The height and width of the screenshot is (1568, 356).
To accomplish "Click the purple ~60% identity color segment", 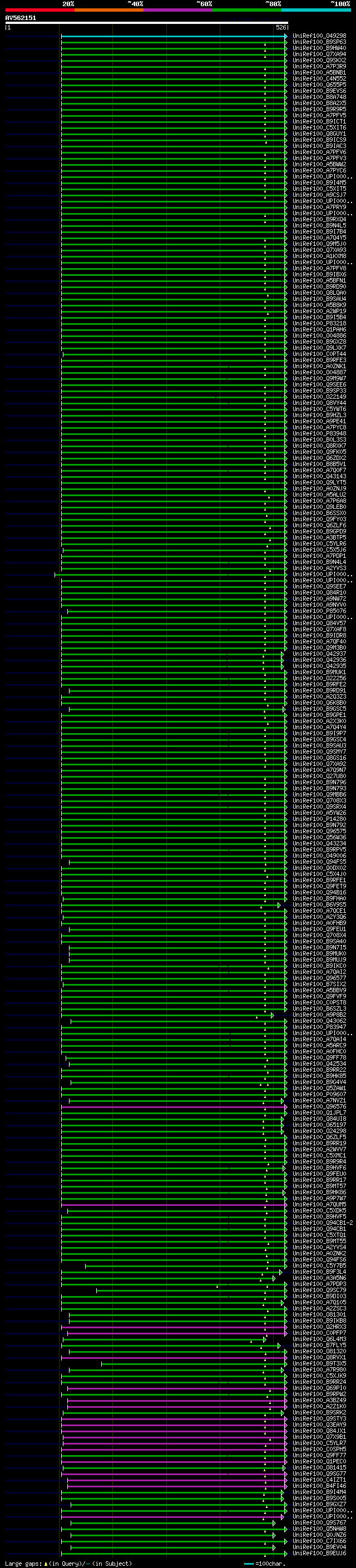I will tap(177, 10).
